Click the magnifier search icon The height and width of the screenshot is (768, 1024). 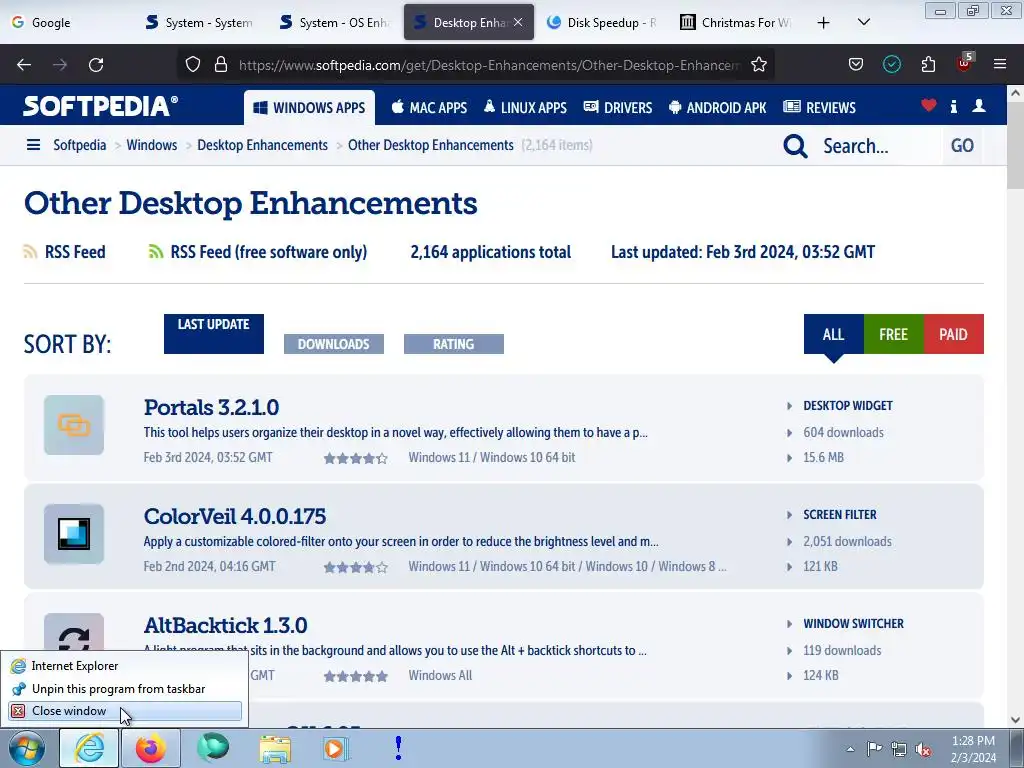[795, 146]
